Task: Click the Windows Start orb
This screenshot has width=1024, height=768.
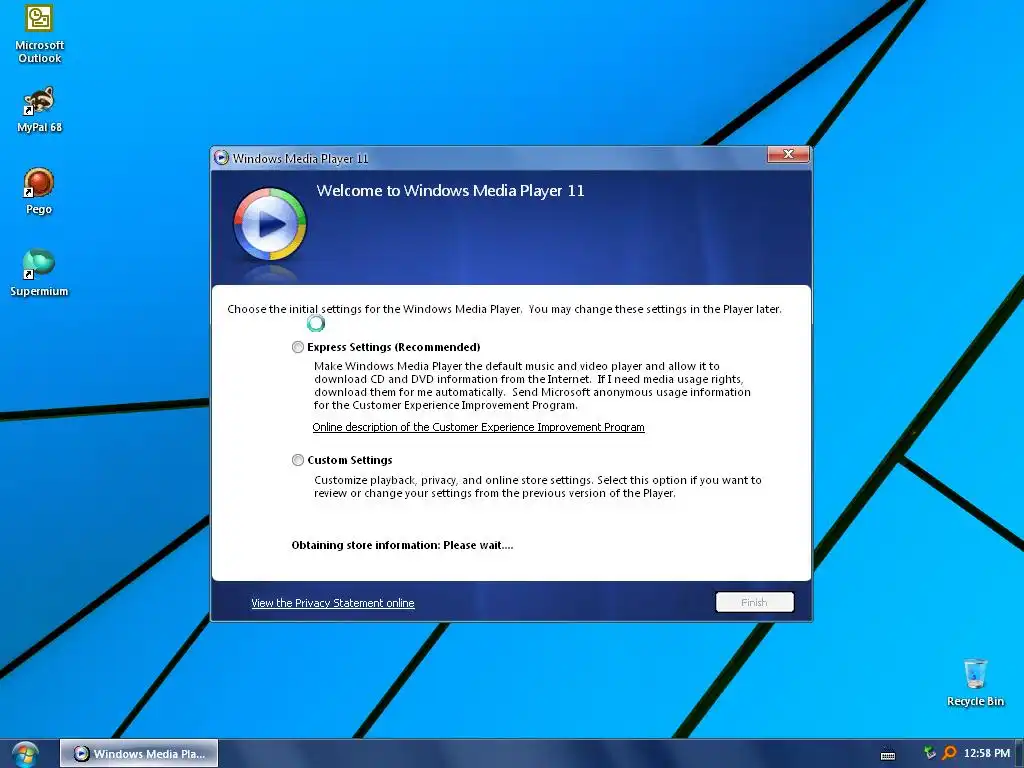Action: pos(25,754)
